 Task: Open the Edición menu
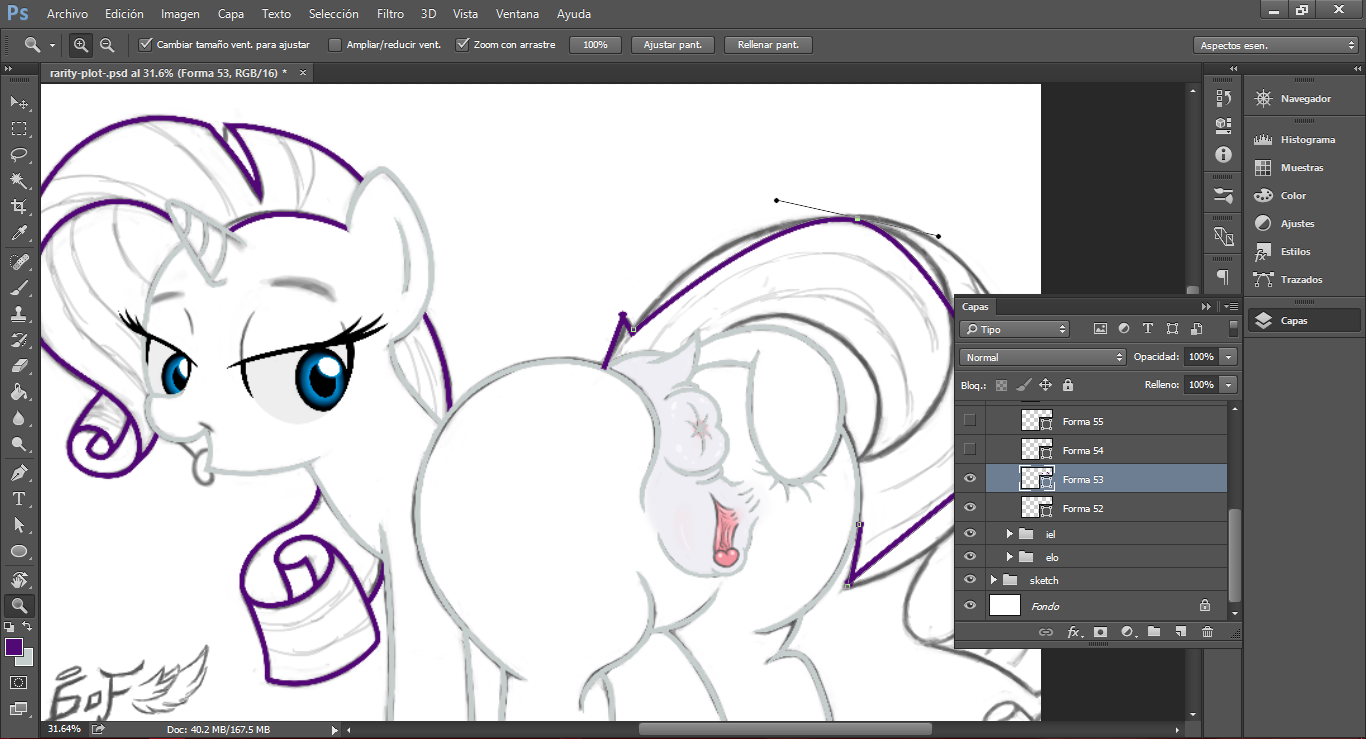pyautogui.click(x=124, y=14)
